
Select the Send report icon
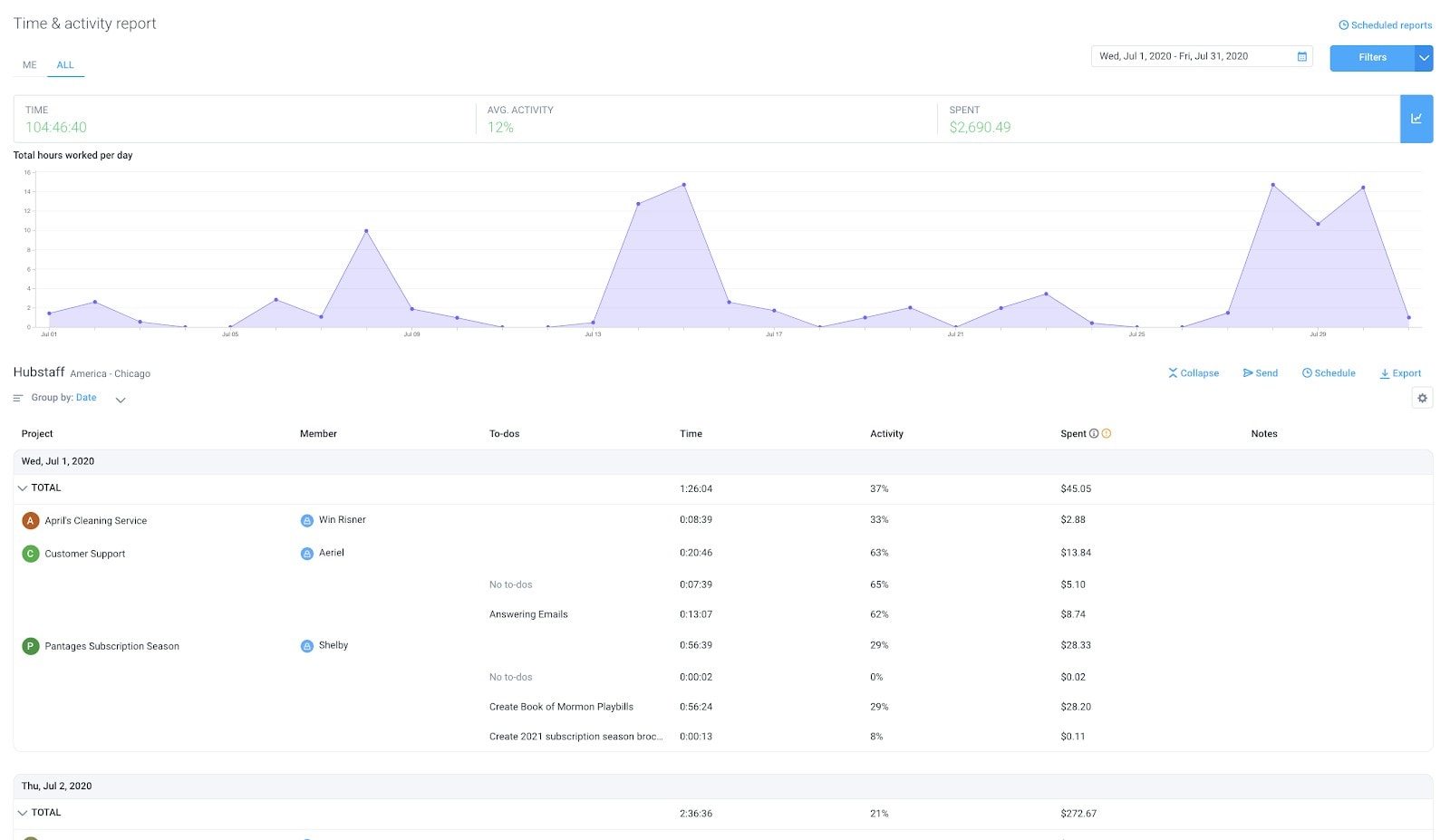[1249, 372]
